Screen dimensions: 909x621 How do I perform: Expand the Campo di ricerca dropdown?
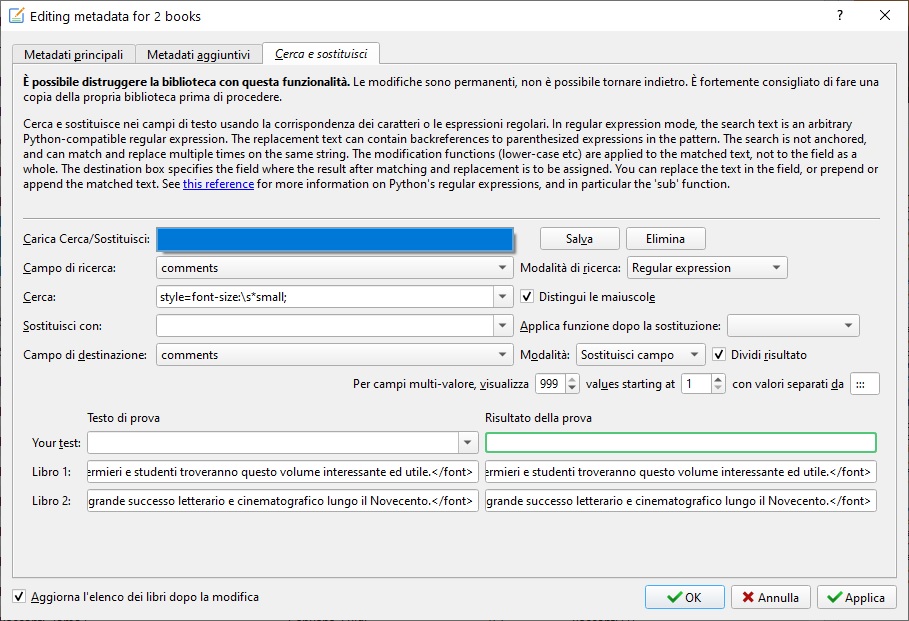coord(334,268)
